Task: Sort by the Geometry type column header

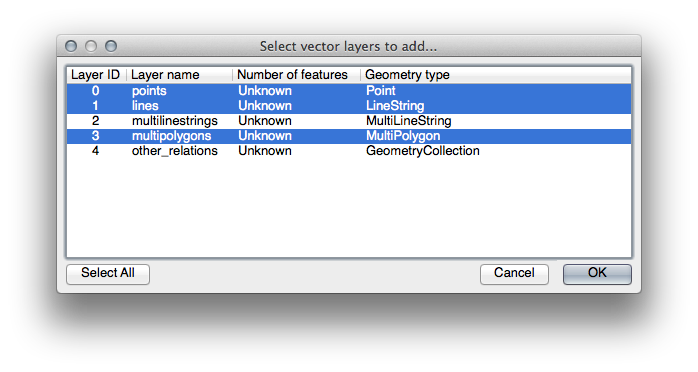Action: [407, 75]
